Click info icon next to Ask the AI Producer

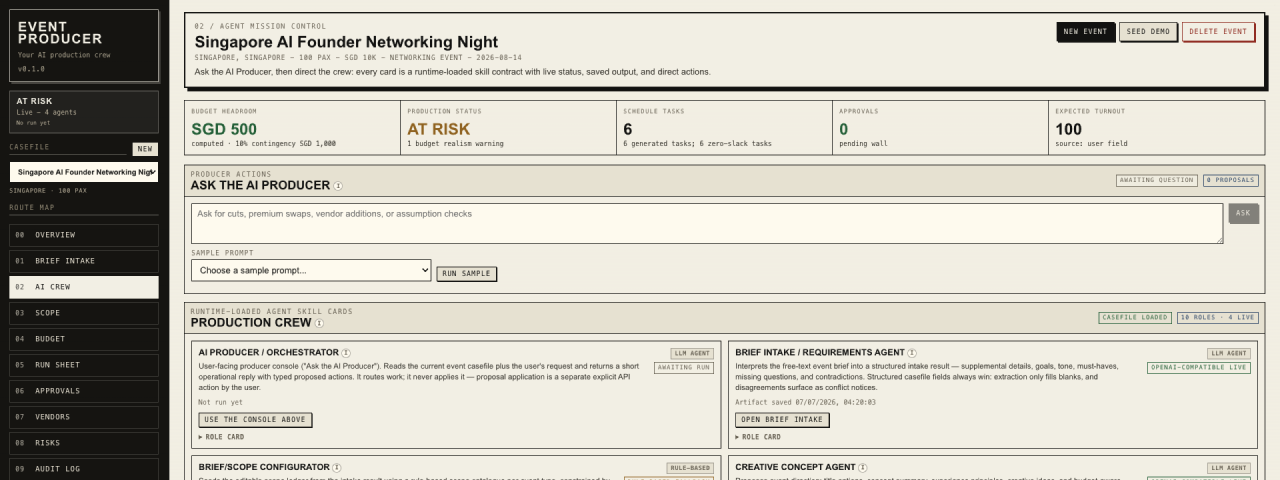338,186
